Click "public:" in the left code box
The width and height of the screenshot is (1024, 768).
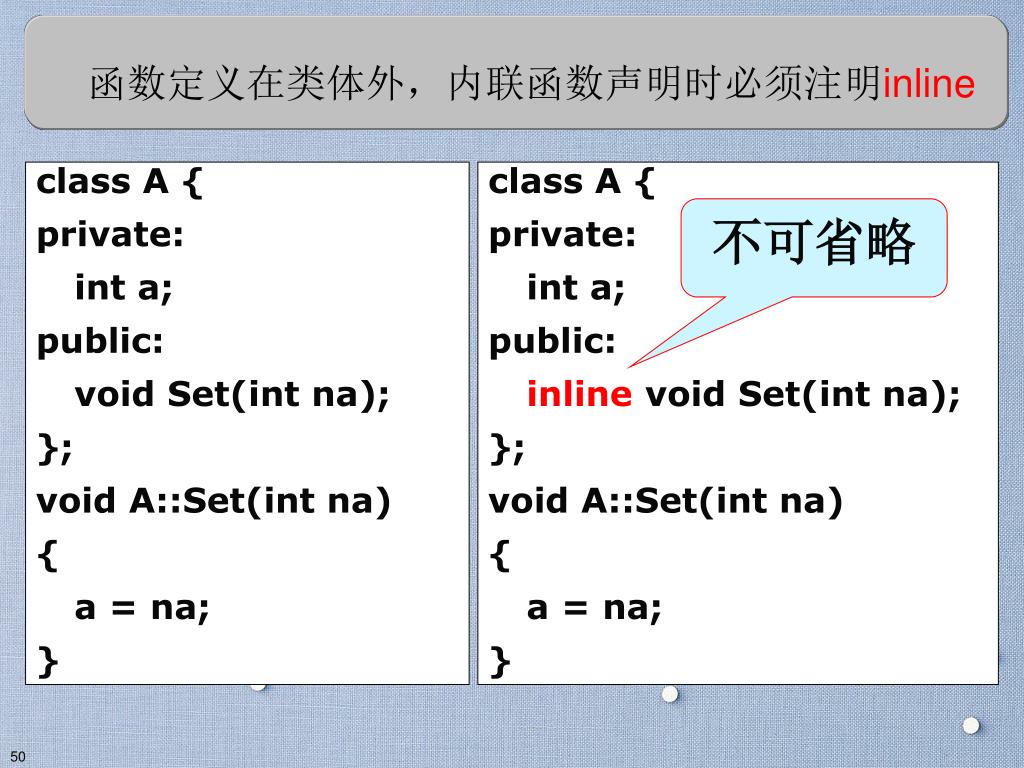(100, 342)
